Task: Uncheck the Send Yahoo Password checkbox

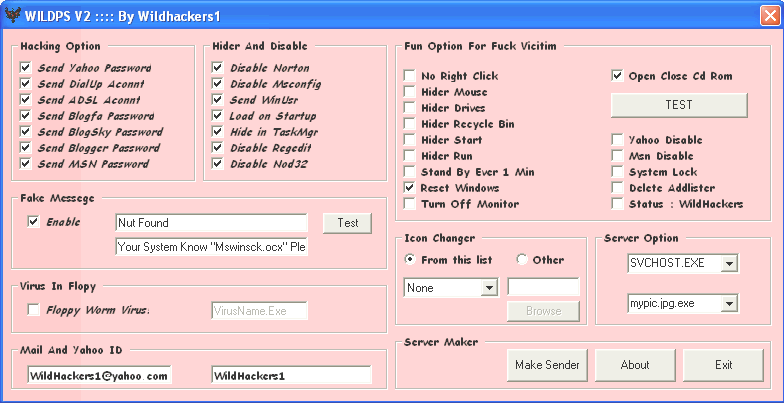Action: 26,68
